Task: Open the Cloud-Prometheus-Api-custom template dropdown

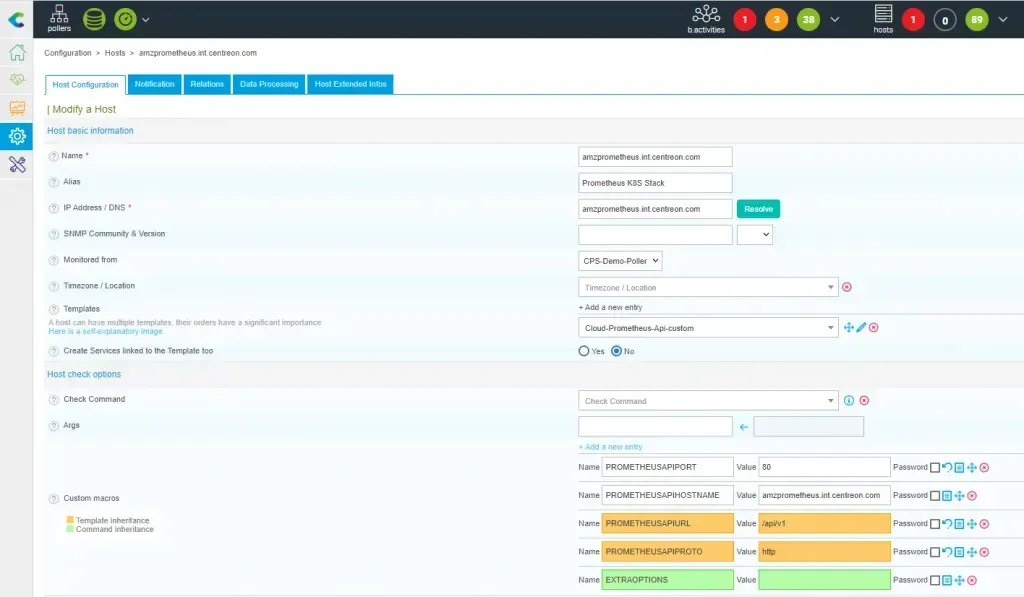Action: pyautogui.click(x=708, y=328)
